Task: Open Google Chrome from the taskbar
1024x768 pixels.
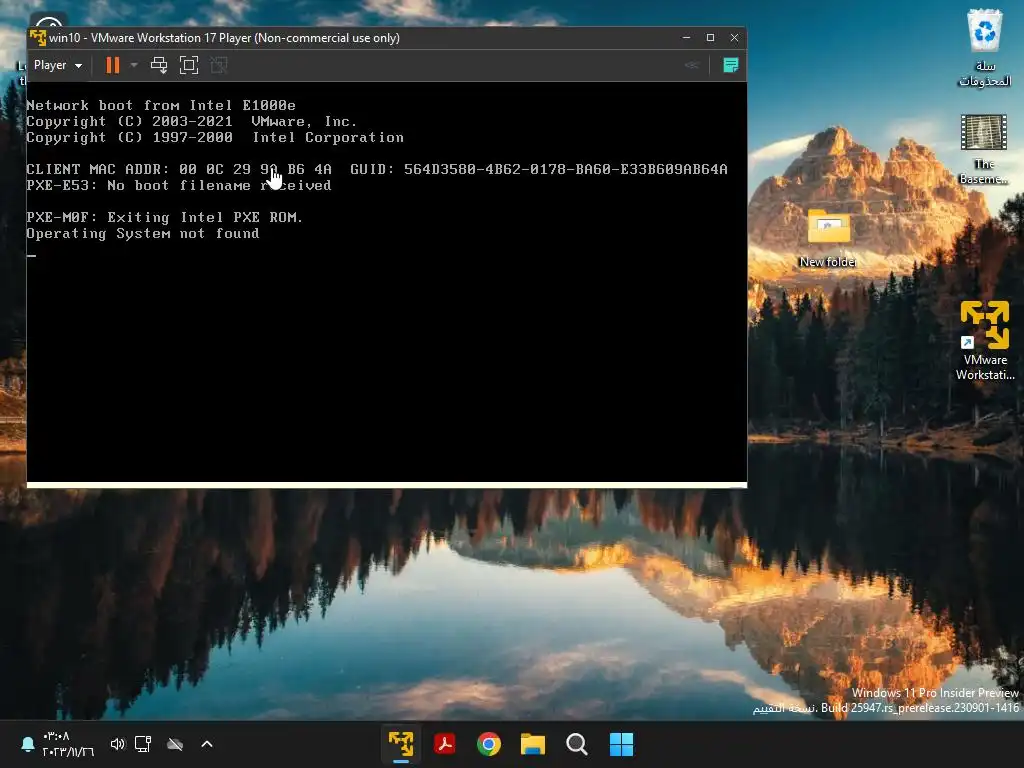Action: [488, 744]
